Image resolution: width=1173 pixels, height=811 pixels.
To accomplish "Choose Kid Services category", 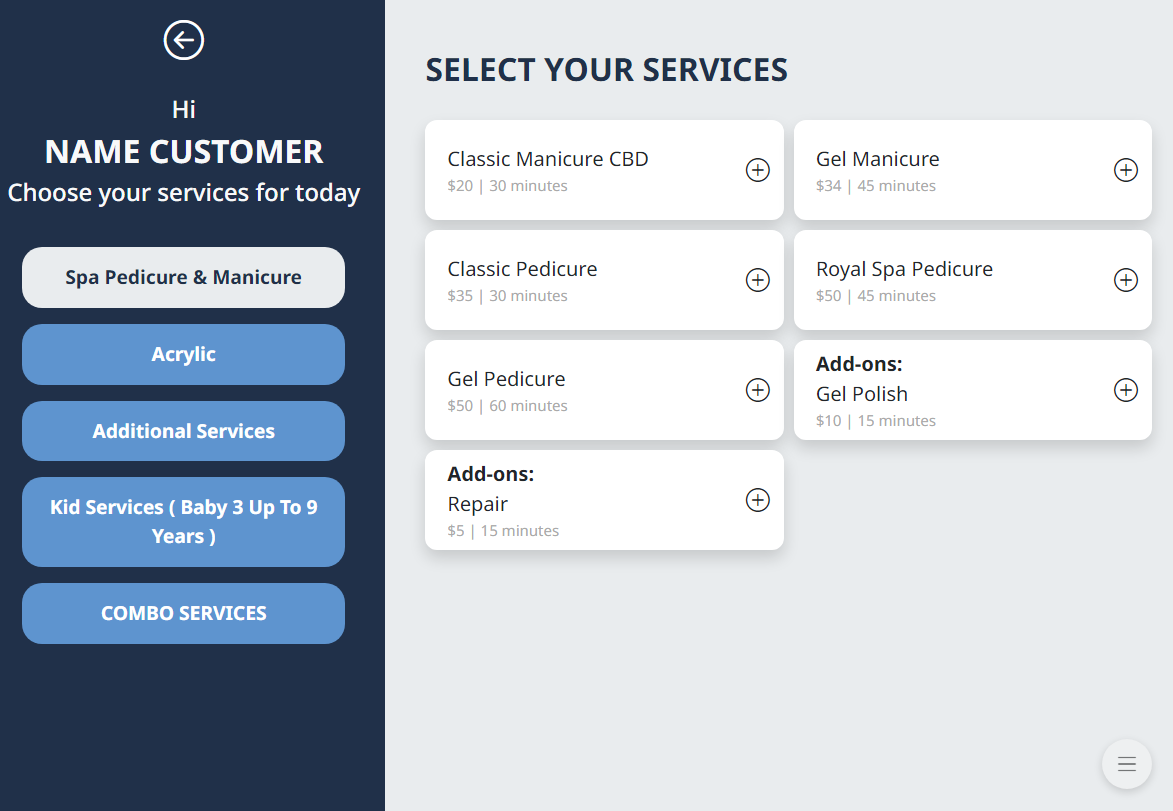I will coord(183,521).
